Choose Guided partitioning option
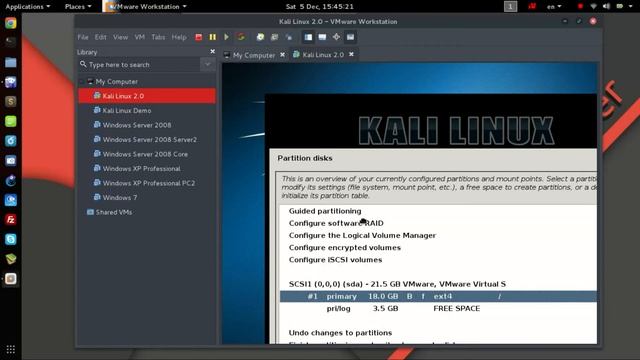This screenshot has height=360, width=640. [325, 211]
